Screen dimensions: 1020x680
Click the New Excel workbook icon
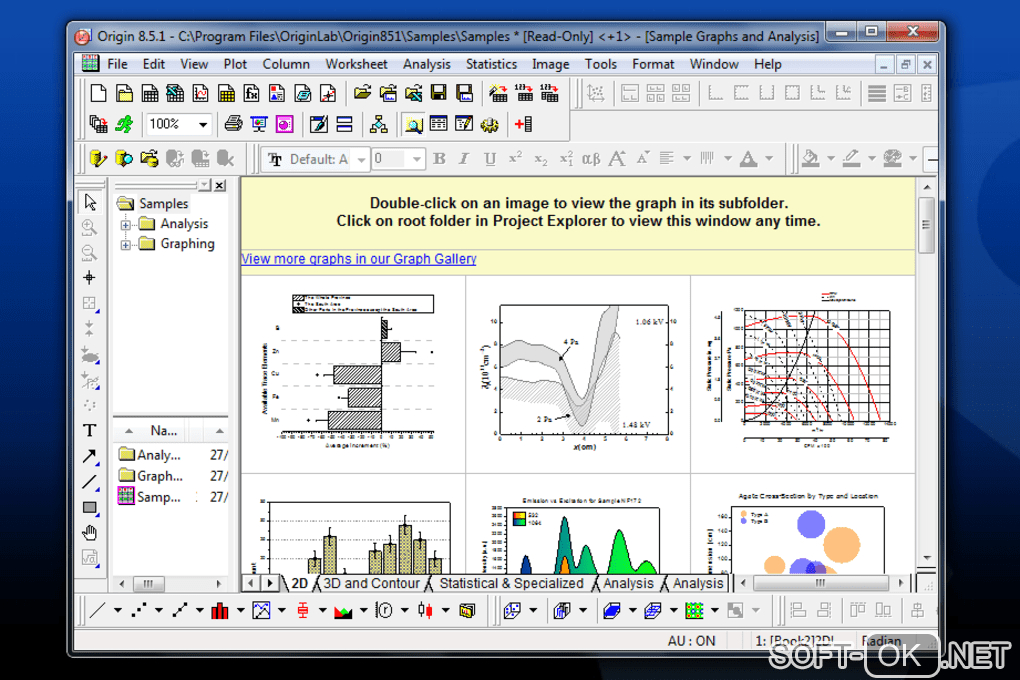(x=175, y=93)
